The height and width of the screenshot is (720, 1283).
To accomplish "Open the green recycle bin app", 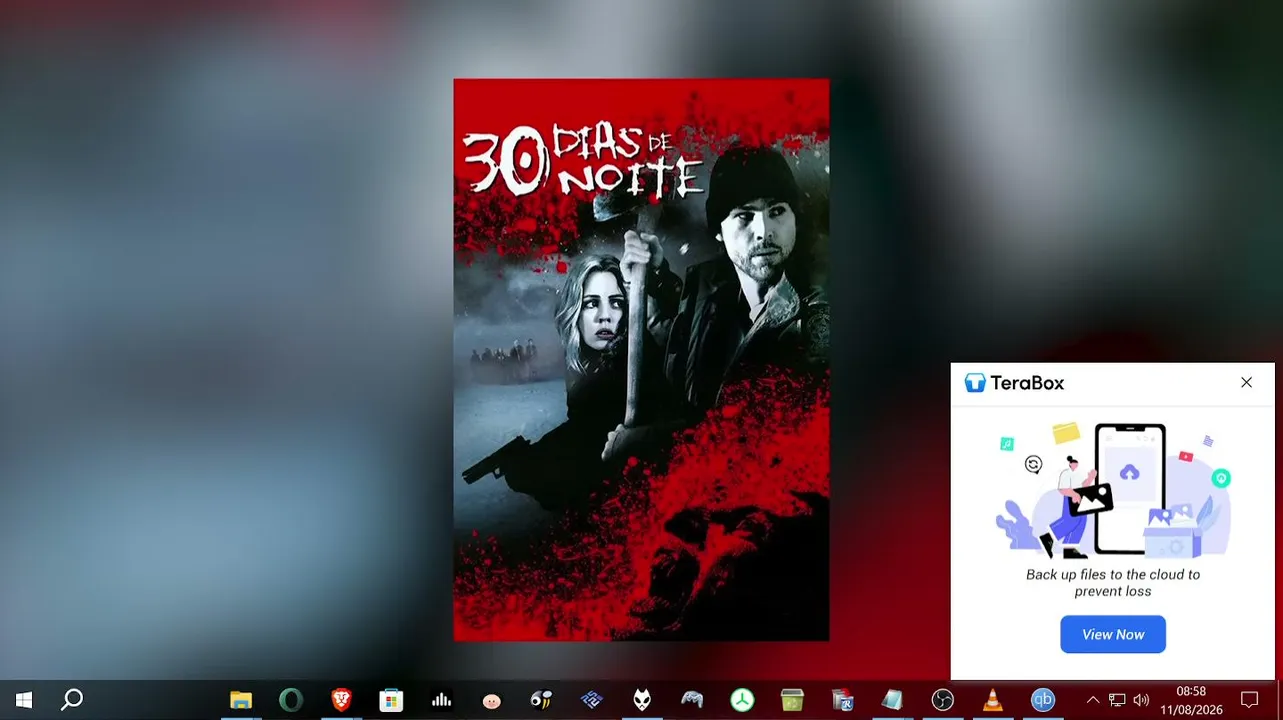I will tap(792, 700).
